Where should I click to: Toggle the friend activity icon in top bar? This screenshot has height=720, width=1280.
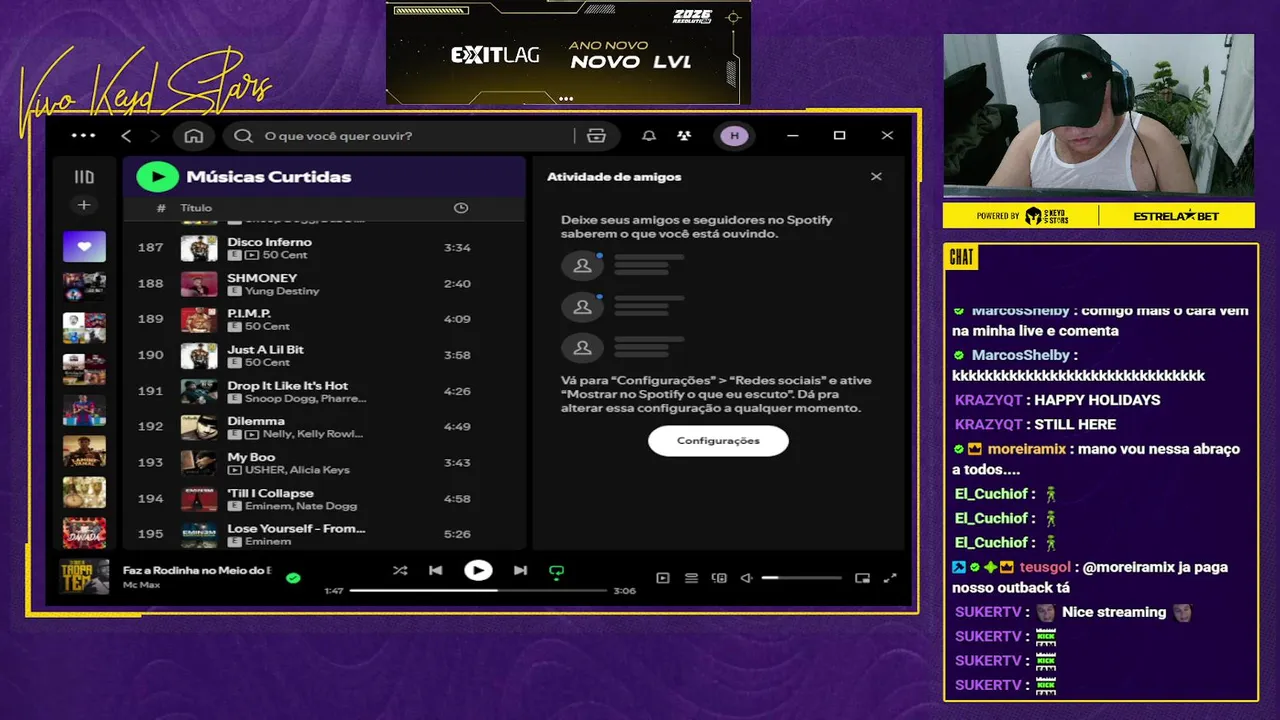(684, 136)
